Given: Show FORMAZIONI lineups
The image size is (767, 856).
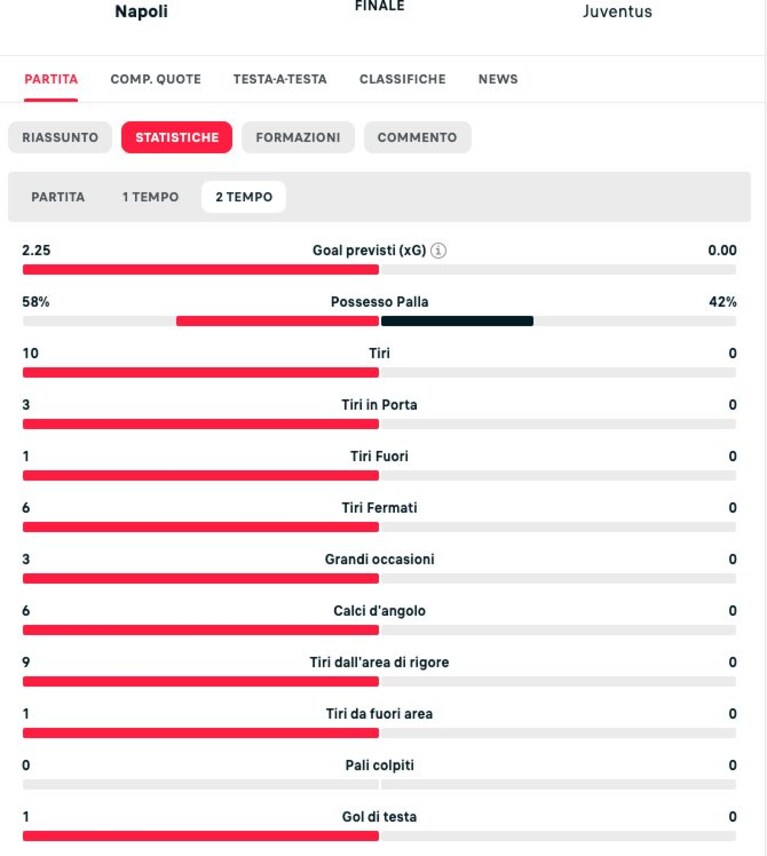Looking at the screenshot, I should coord(298,137).
